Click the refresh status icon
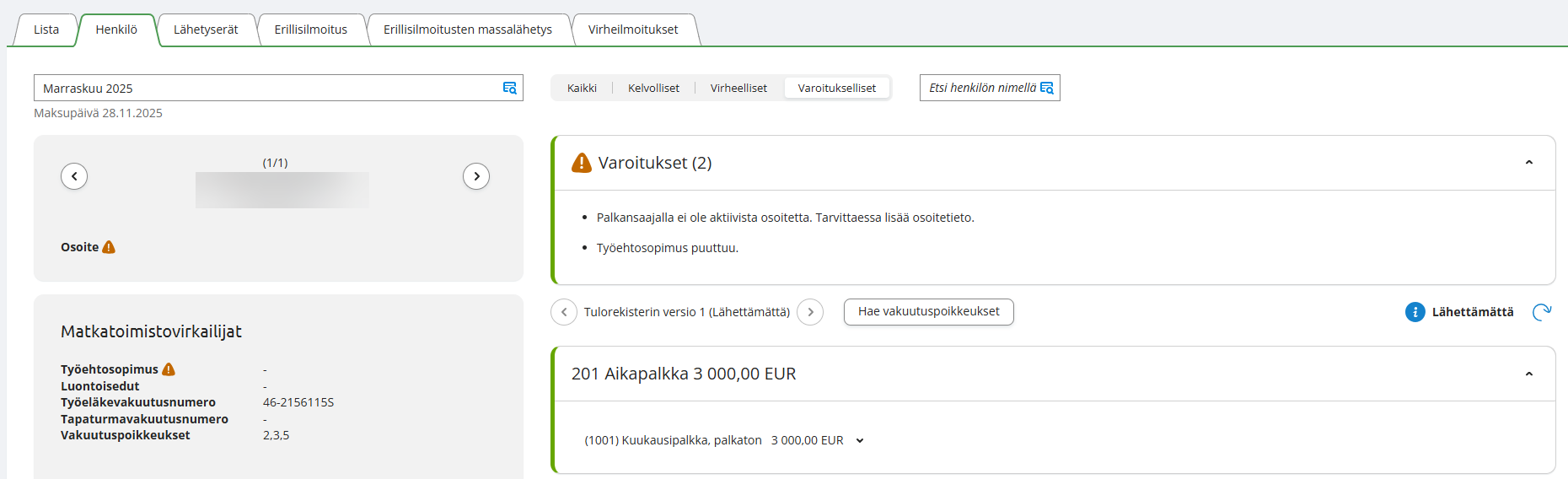 point(1542,312)
